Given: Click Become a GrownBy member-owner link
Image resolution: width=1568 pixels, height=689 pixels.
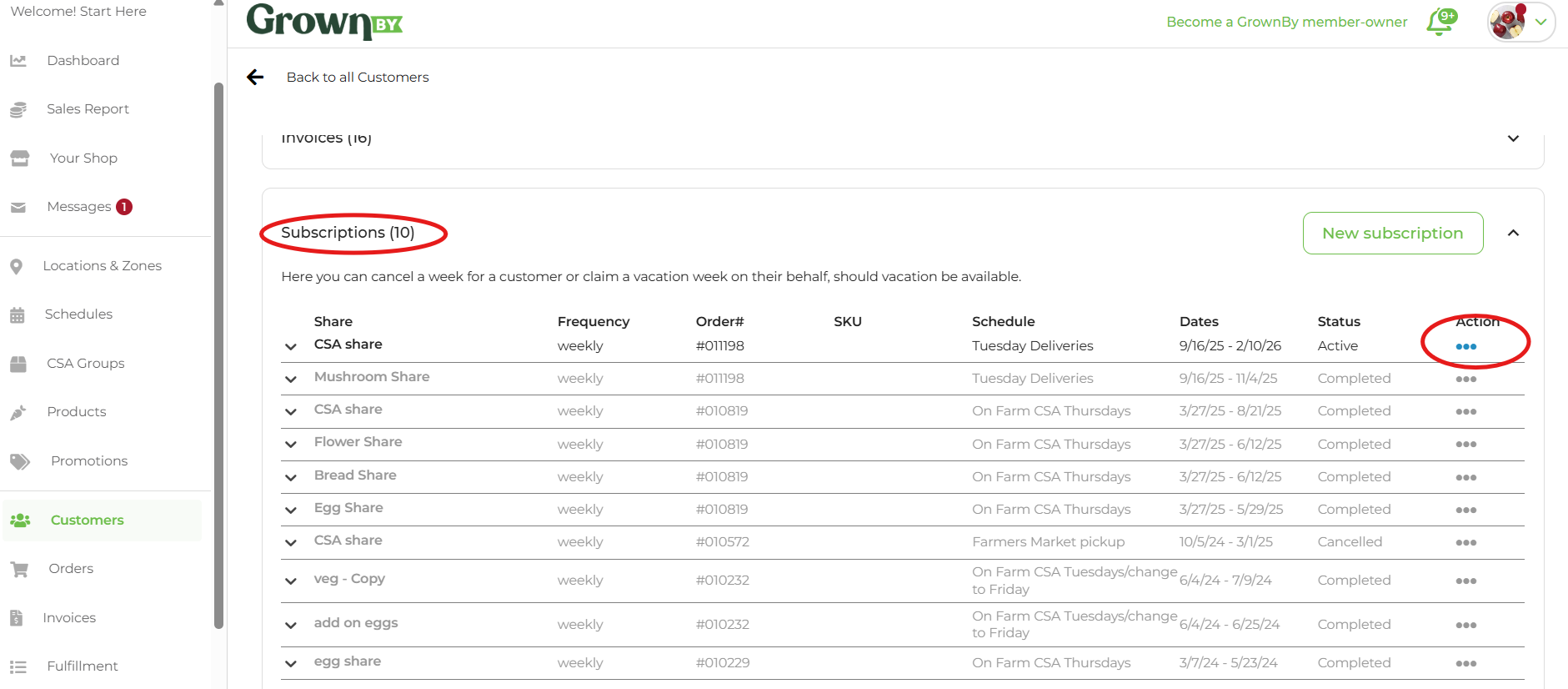Looking at the screenshot, I should tap(1286, 23).
